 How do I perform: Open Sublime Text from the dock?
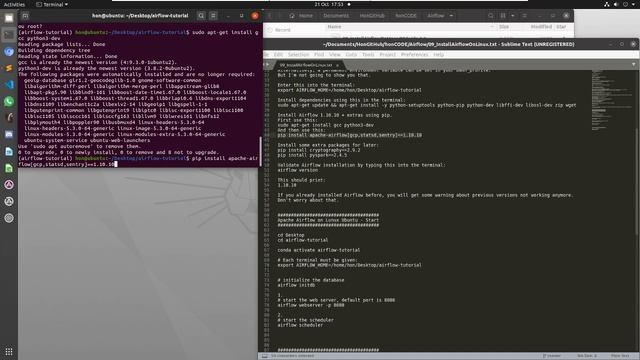9,68
